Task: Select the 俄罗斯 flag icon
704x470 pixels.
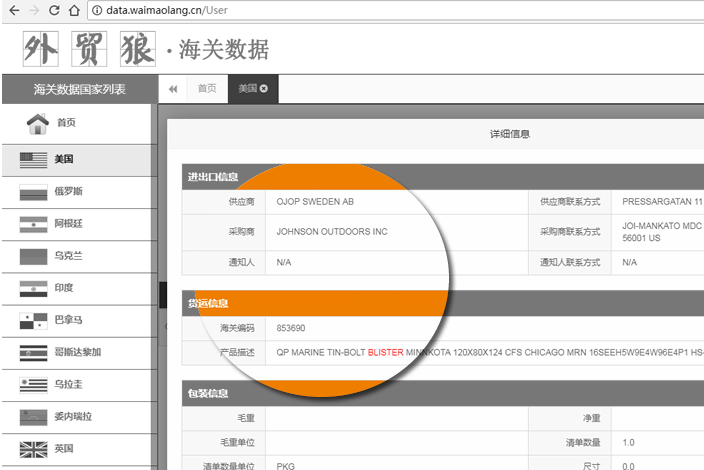Action: click(x=33, y=191)
